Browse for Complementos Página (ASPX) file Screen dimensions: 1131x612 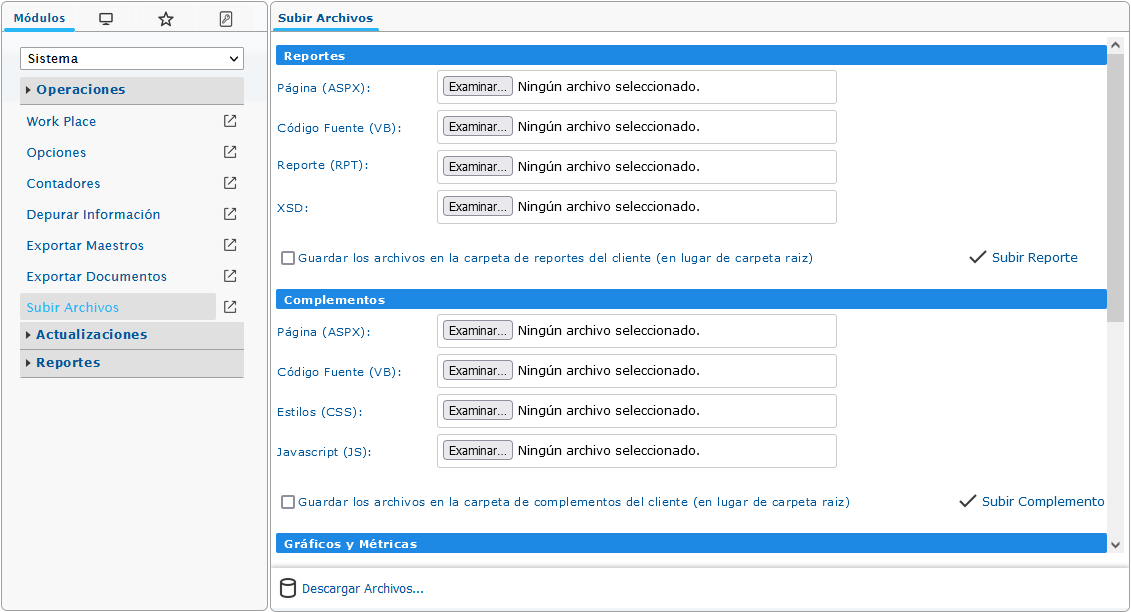click(x=478, y=331)
